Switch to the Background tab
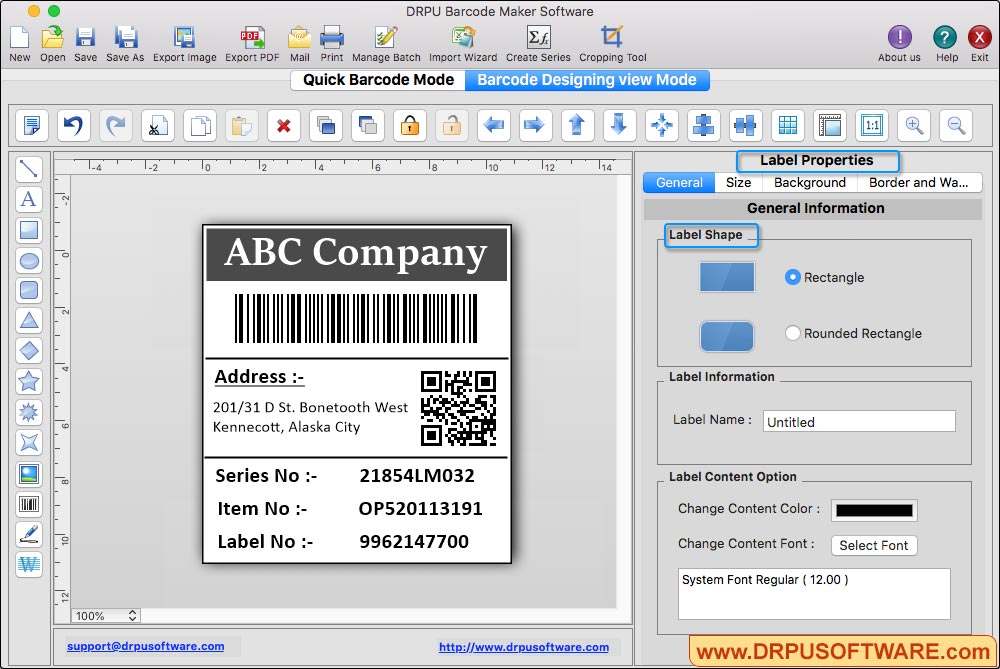The height and width of the screenshot is (669, 1000). click(x=810, y=183)
